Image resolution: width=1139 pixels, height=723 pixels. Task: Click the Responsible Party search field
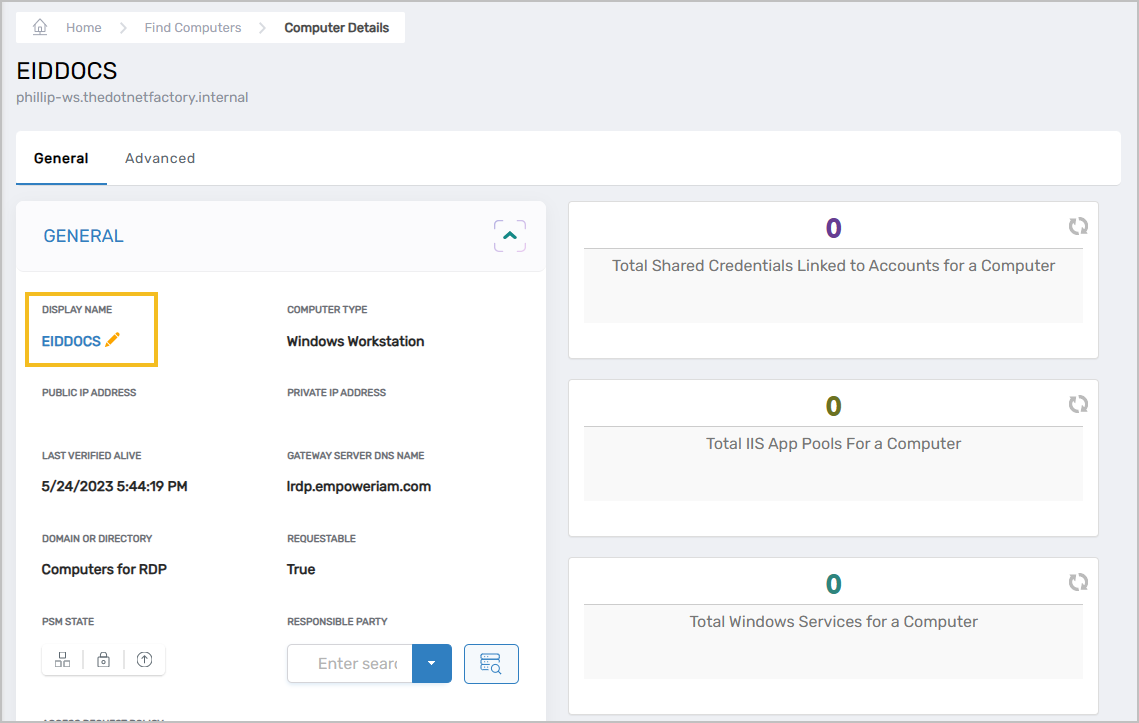[355, 663]
